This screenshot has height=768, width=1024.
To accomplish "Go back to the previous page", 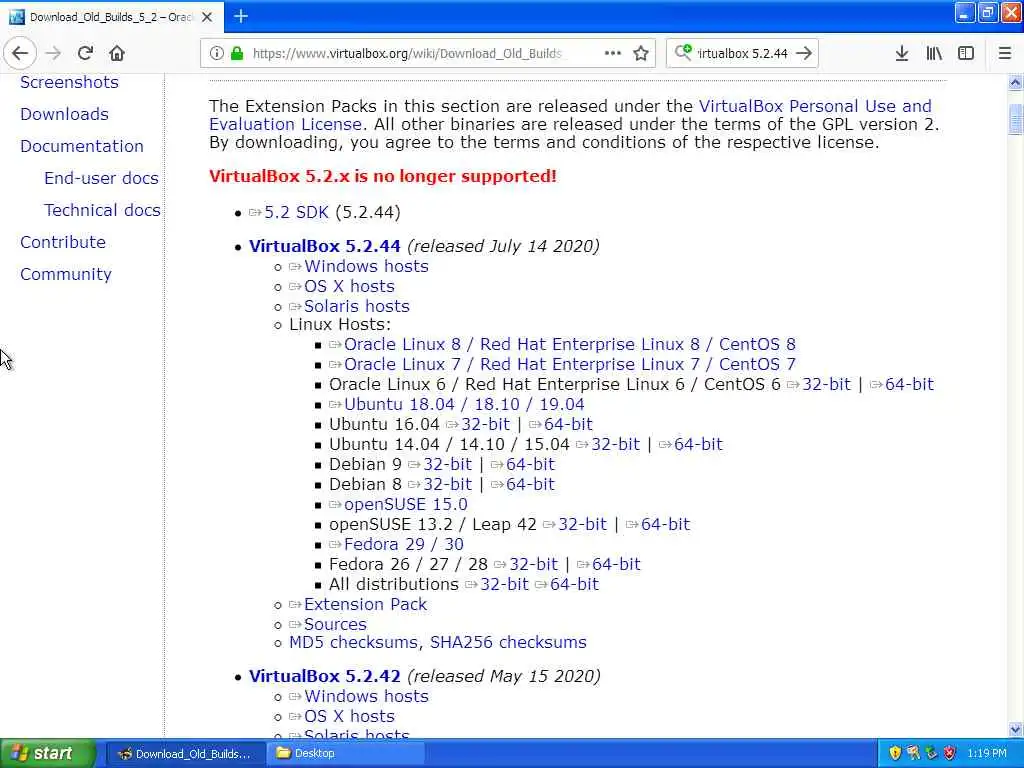I will [x=20, y=54].
